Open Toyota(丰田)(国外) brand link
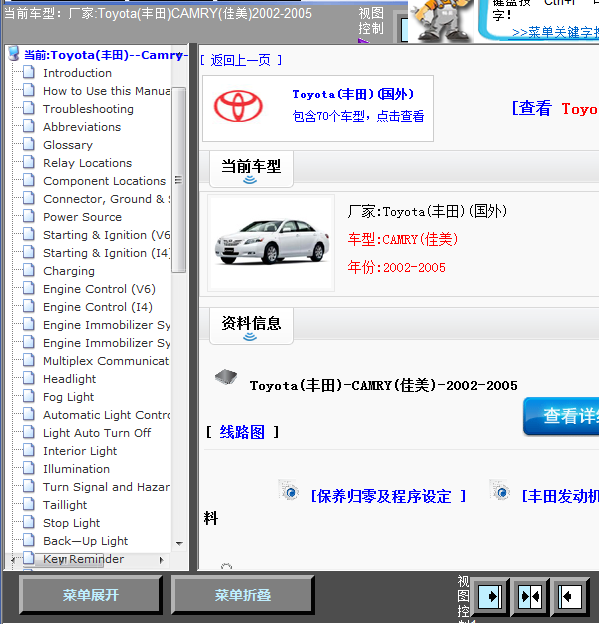The width and height of the screenshot is (599, 624). [x=353, y=94]
